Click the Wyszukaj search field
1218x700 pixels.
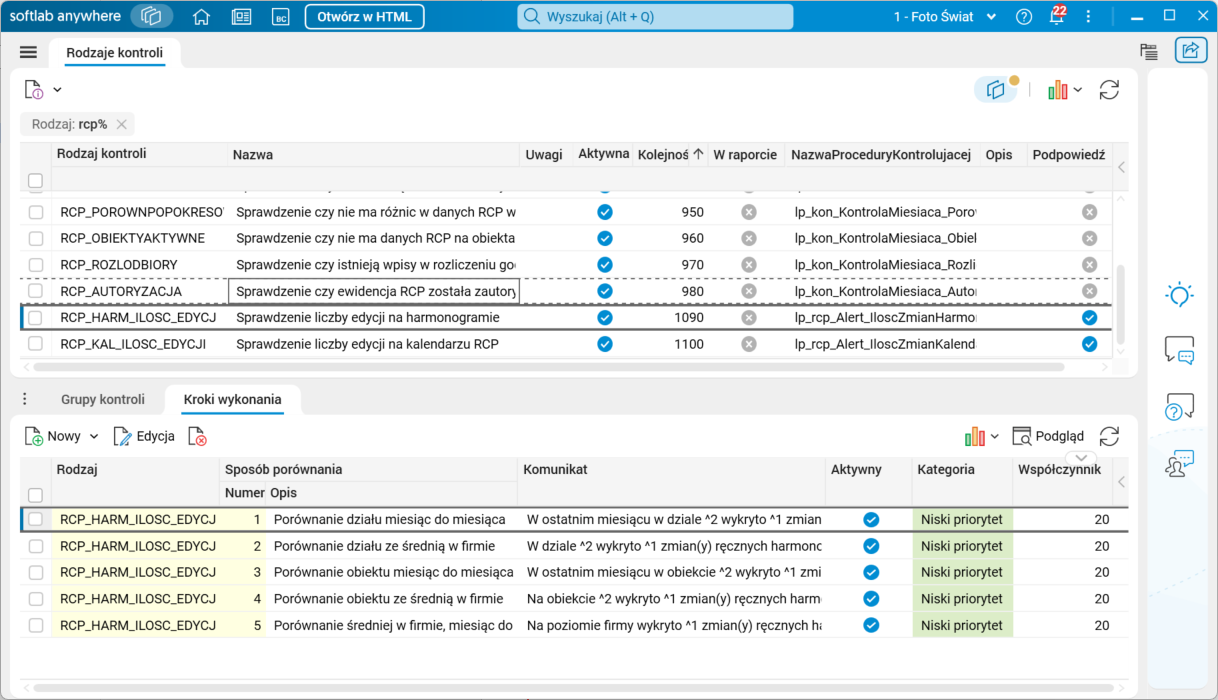click(x=655, y=17)
